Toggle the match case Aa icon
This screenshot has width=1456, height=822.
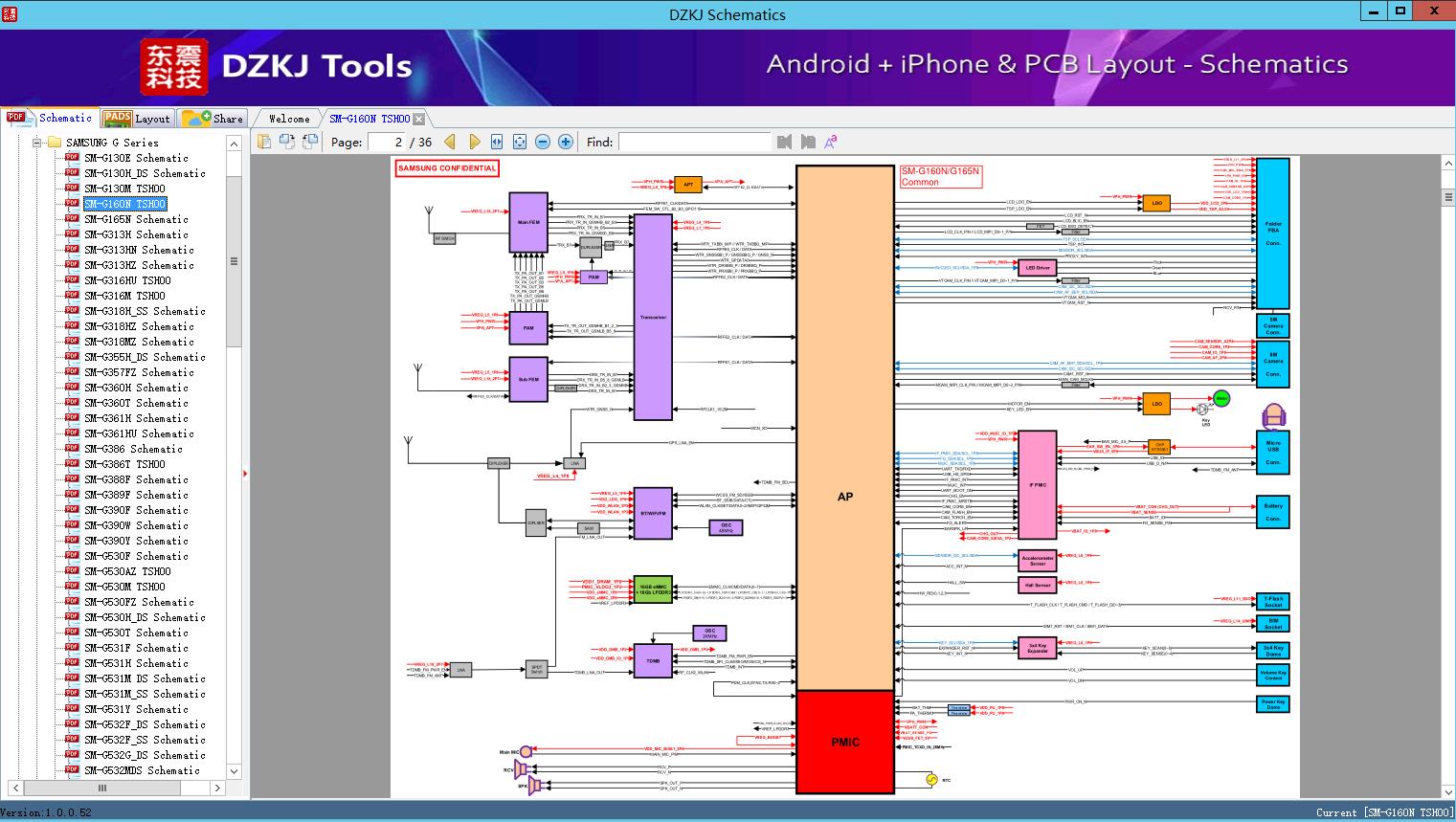pos(831,142)
